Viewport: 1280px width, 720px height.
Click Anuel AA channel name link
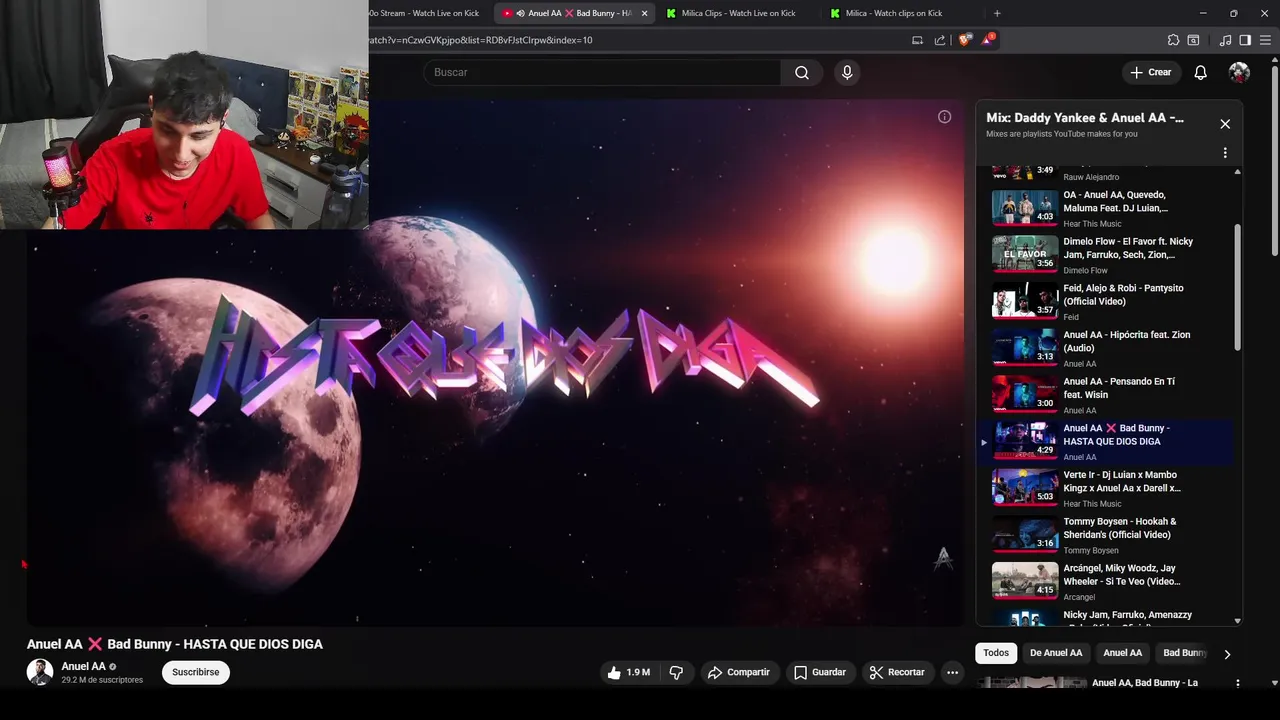pyautogui.click(x=83, y=666)
